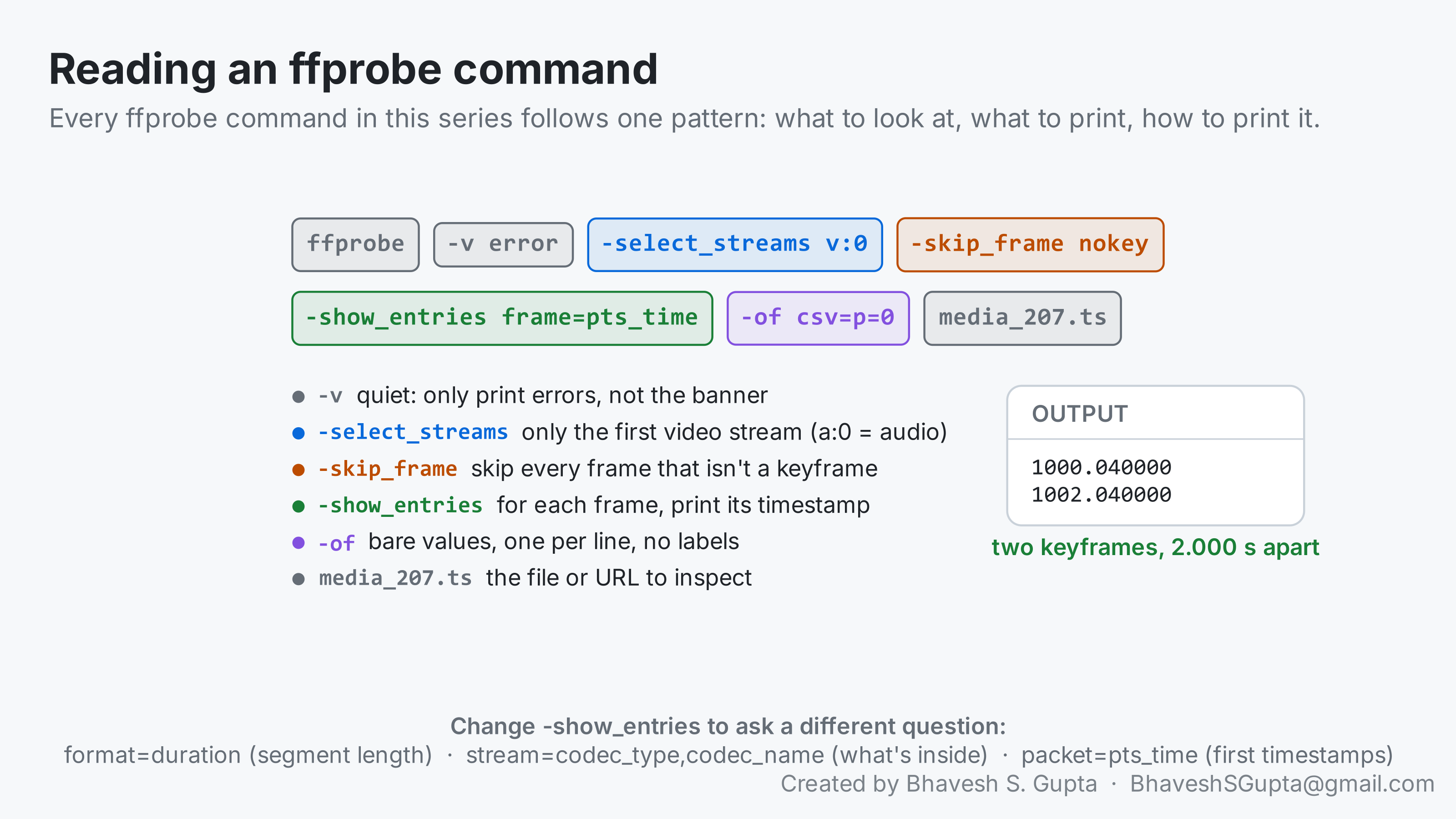Select the green -show_entries frame=pts_time chip
The width and height of the screenshot is (1456, 819).
[x=502, y=318]
